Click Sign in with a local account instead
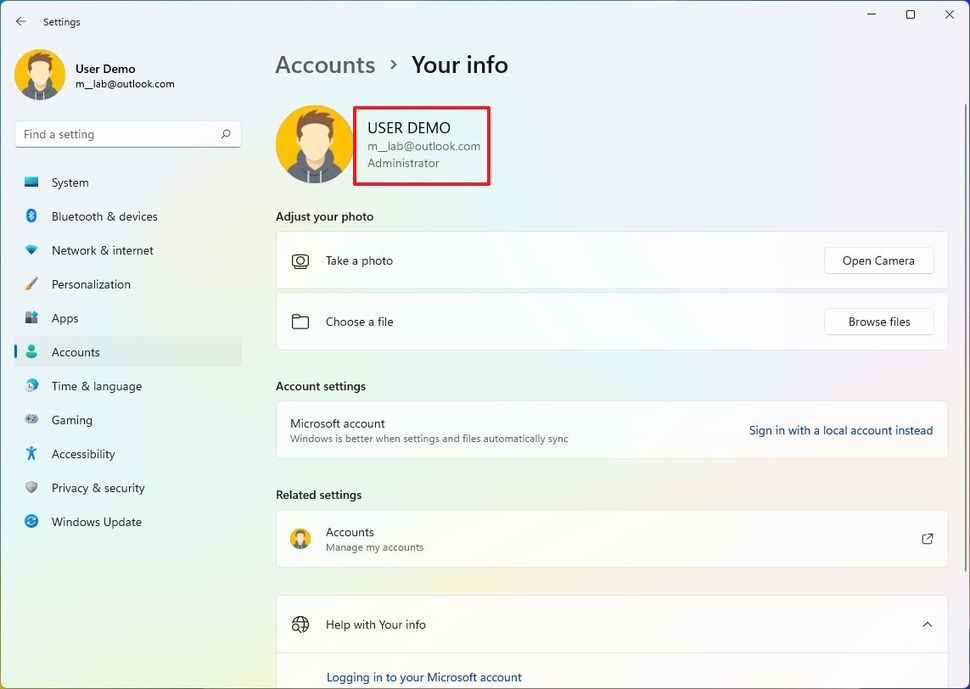 point(840,431)
